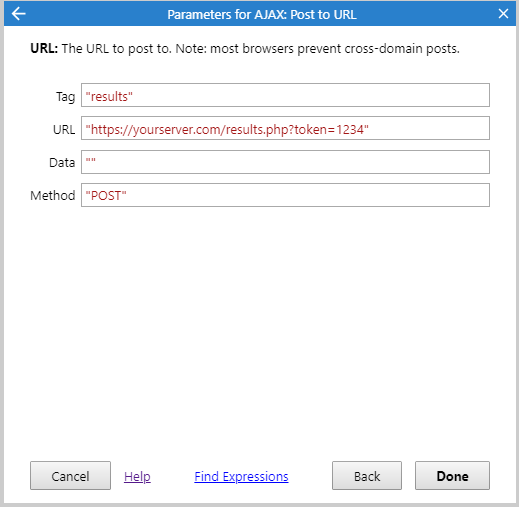Viewport: 519px width, 507px height.
Task: Click the Data label text
Action: 62,163
